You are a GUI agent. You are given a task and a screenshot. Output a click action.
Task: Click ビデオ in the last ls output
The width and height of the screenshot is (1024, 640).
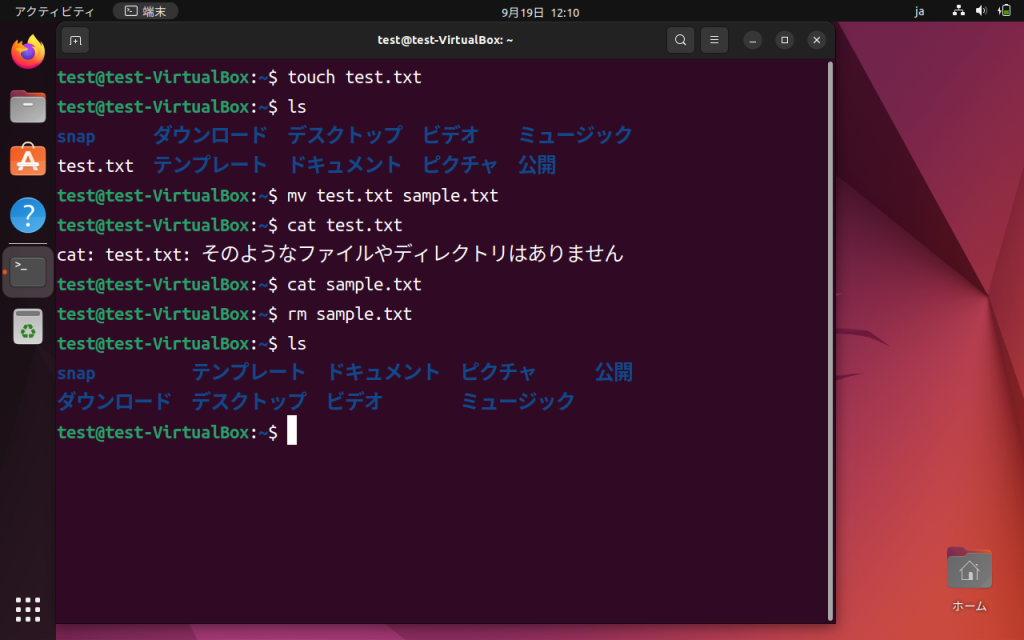pyautogui.click(x=355, y=401)
